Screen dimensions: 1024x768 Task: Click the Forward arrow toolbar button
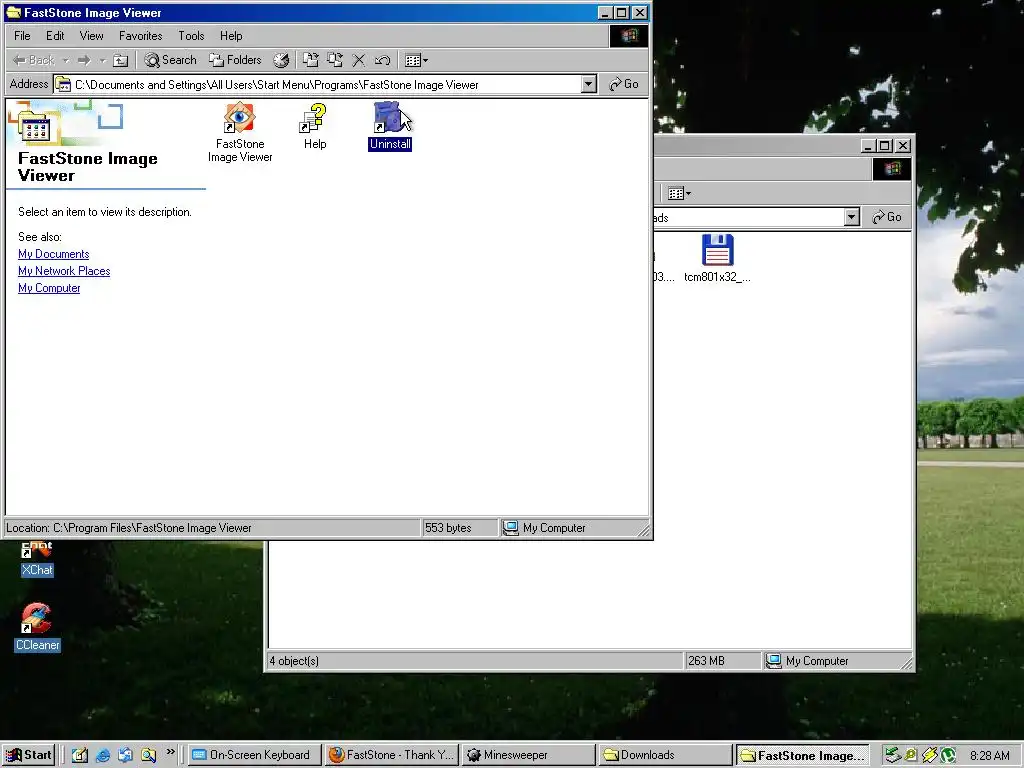tap(84, 60)
